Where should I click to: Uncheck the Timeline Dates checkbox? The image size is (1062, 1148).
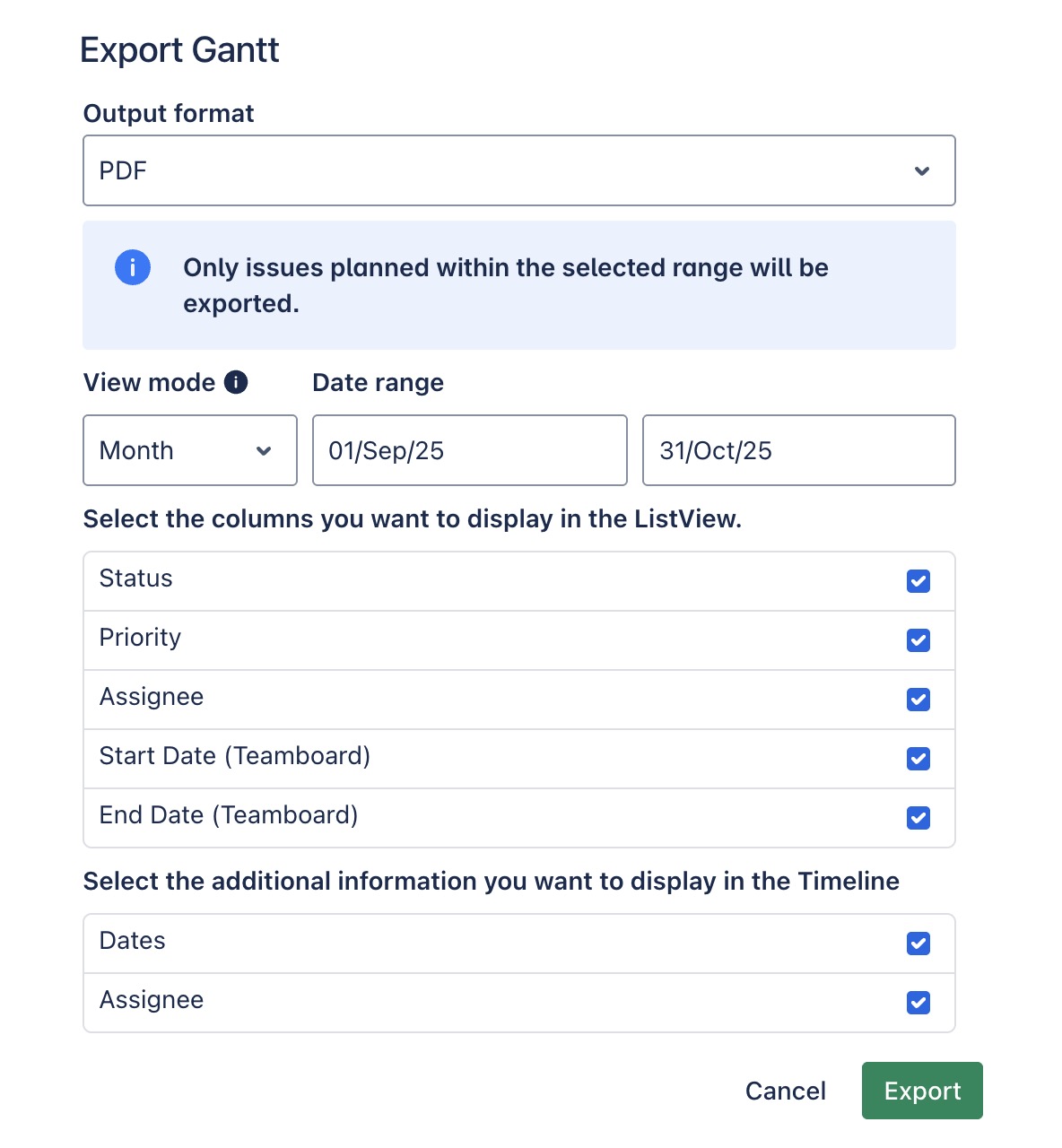[918, 944]
